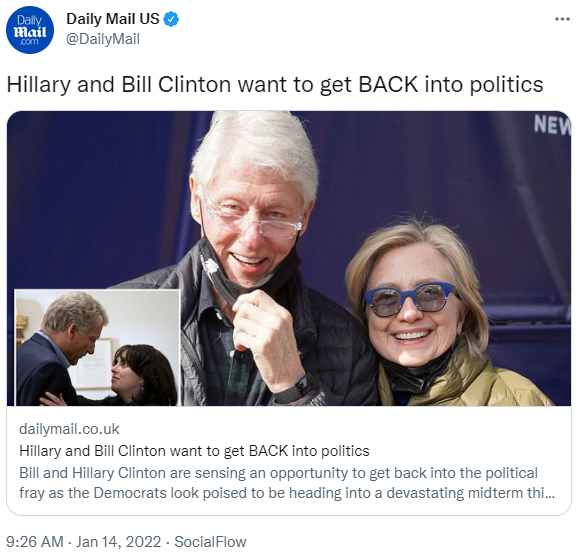This screenshot has height=557, width=578.
Task: Click the gray article description snippet
Action: pyautogui.click(x=287, y=483)
